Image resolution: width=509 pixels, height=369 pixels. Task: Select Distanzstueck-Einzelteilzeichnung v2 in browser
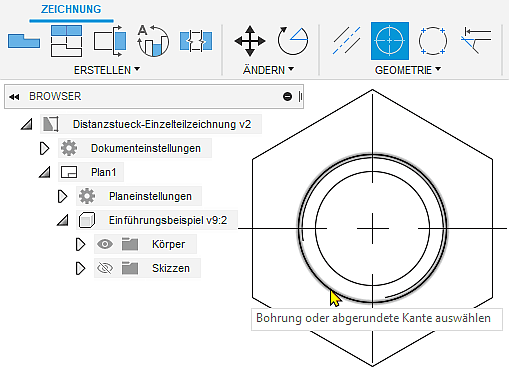(x=162, y=124)
